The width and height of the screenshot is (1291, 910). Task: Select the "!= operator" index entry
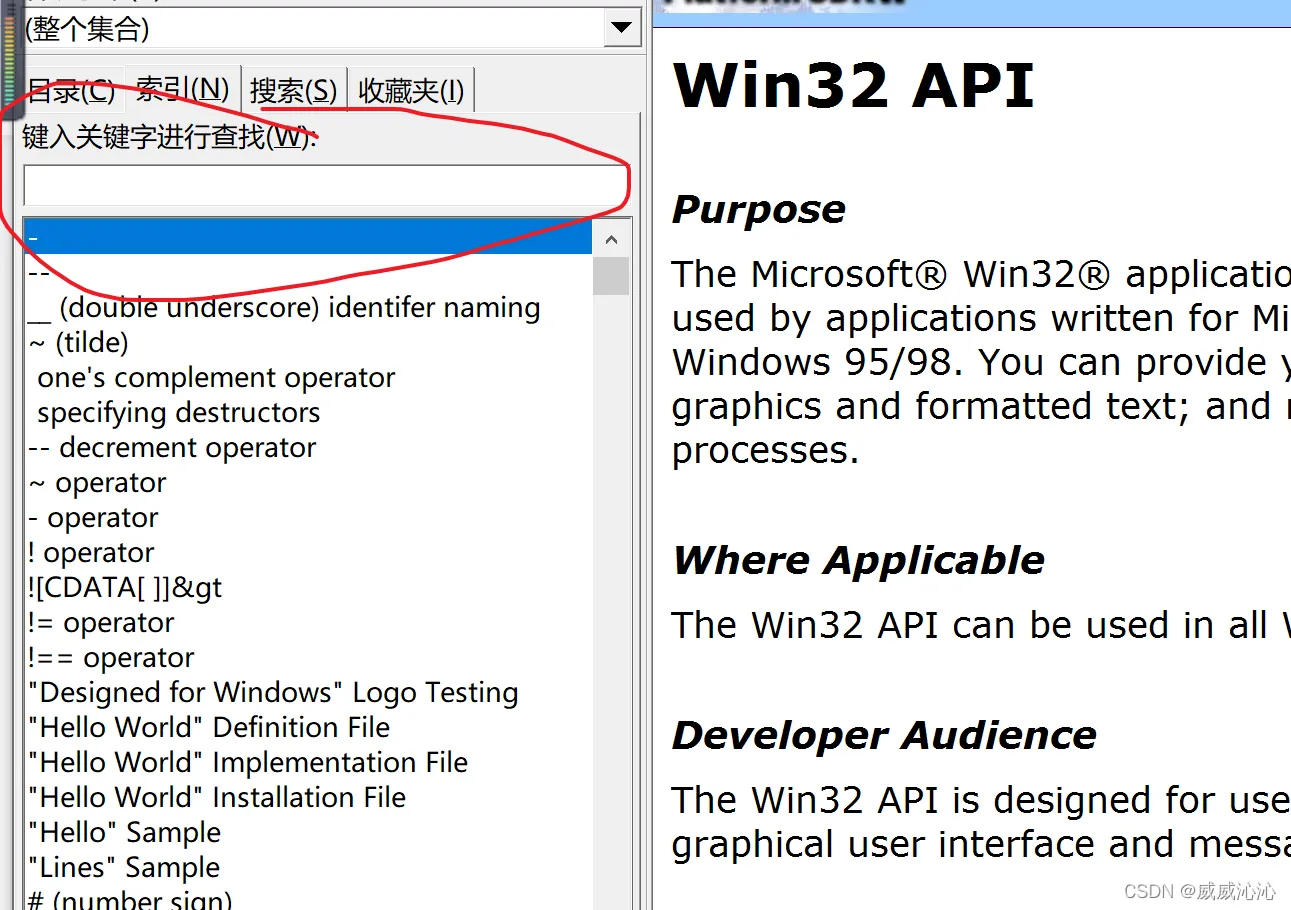pyautogui.click(x=101, y=623)
